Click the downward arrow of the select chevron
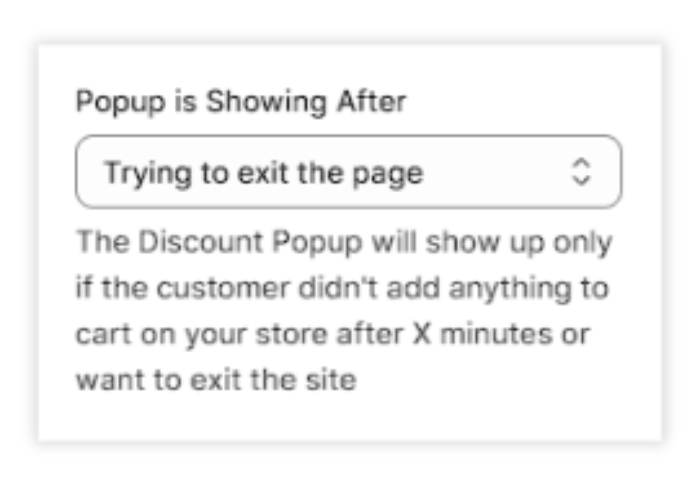700x496 pixels. tap(581, 181)
